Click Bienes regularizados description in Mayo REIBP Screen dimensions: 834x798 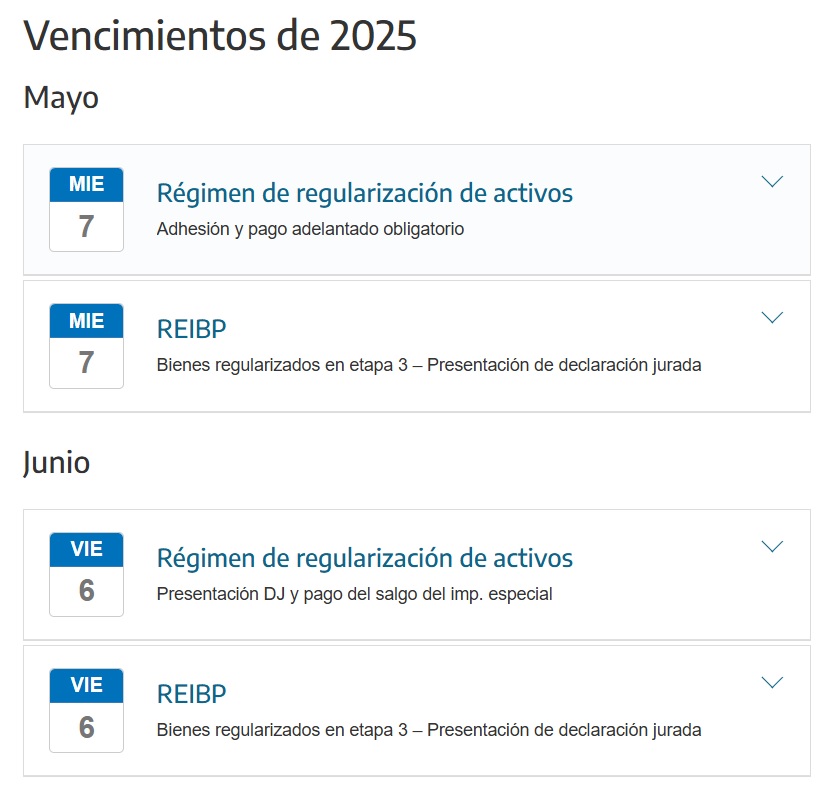click(429, 365)
